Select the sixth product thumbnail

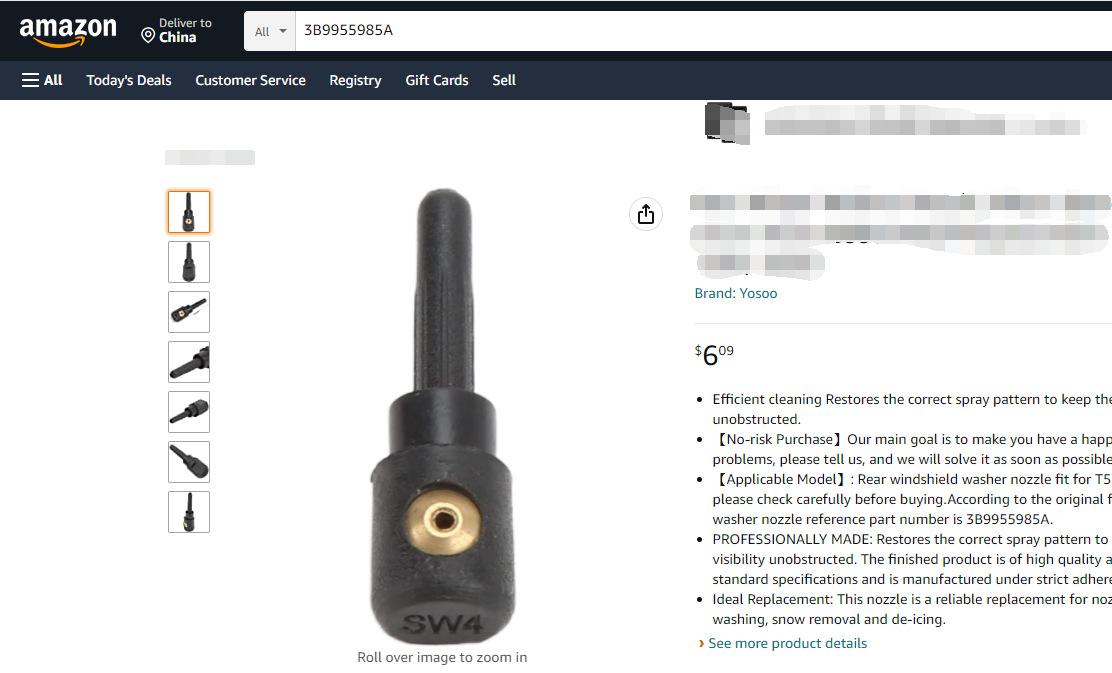[189, 462]
